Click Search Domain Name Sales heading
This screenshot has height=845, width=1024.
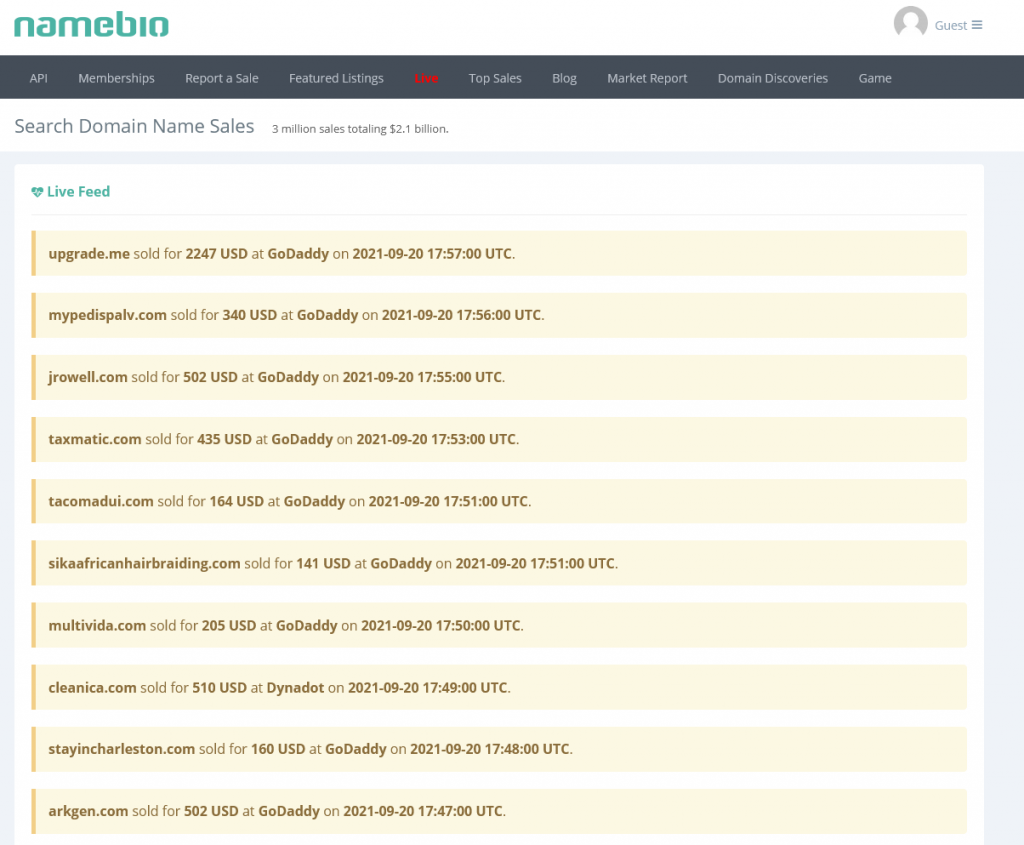[135, 126]
